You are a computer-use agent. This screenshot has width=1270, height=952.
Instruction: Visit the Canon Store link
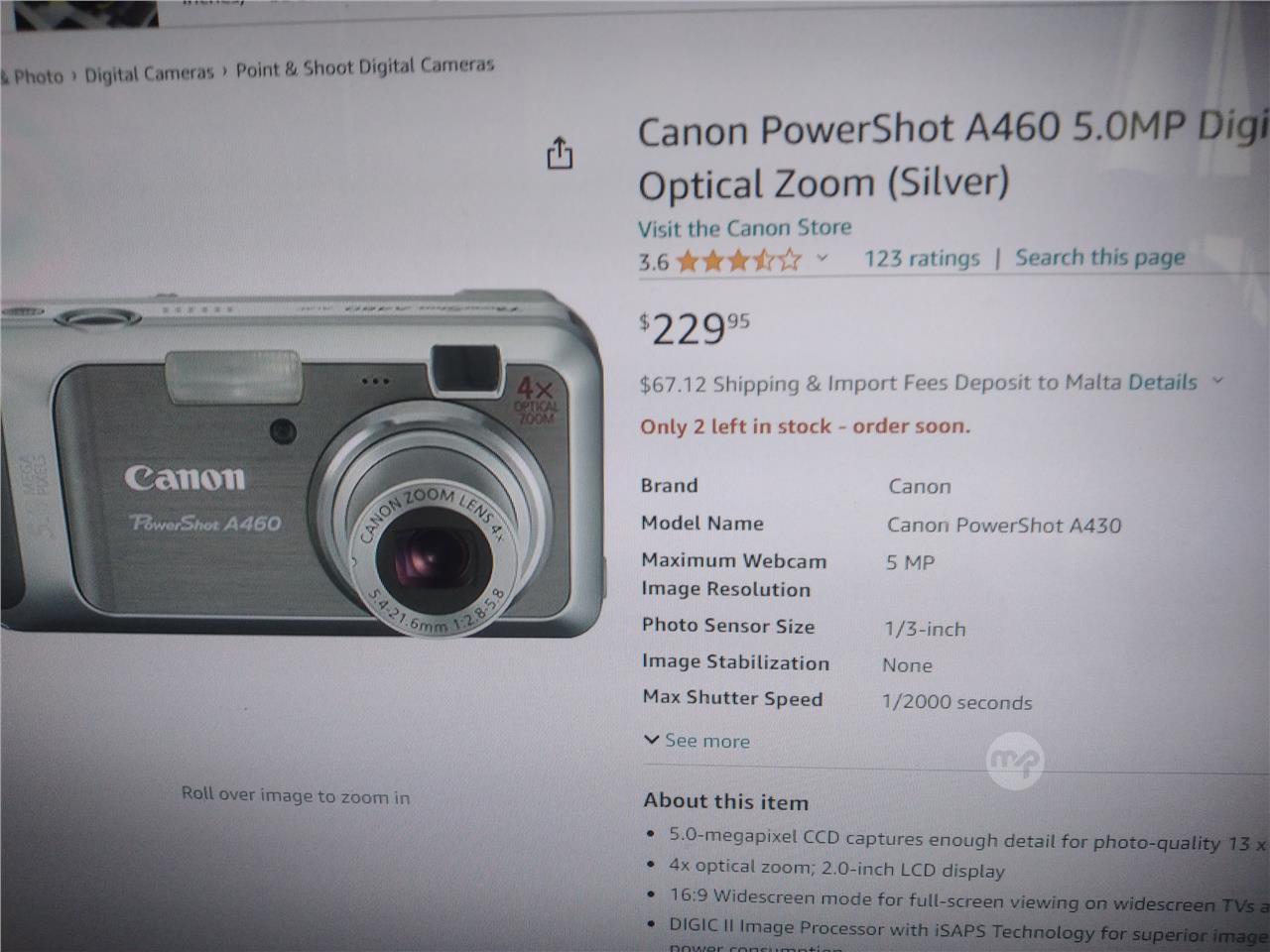744,228
